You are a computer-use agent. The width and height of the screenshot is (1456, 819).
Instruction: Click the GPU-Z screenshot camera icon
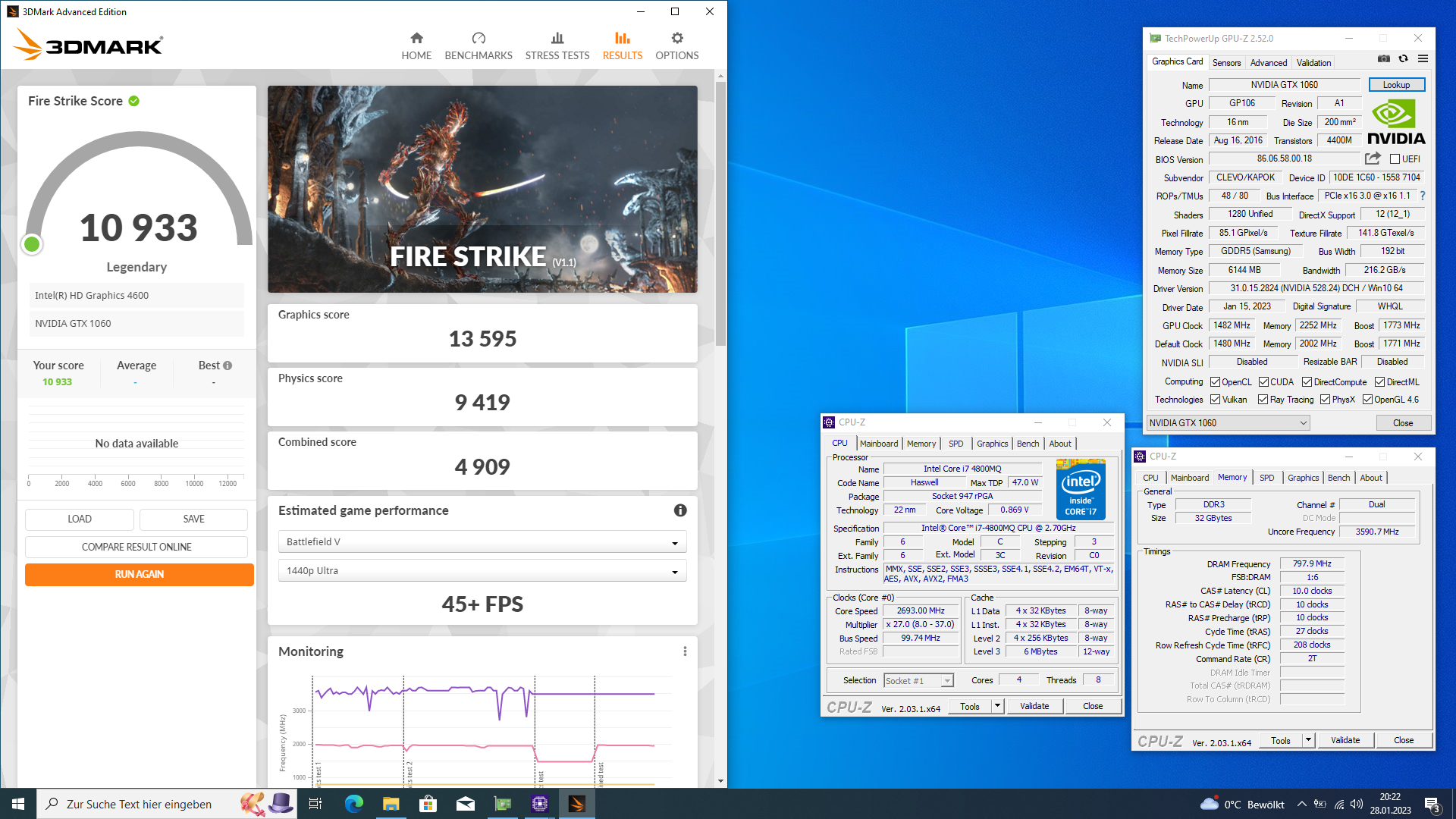pyautogui.click(x=1384, y=59)
